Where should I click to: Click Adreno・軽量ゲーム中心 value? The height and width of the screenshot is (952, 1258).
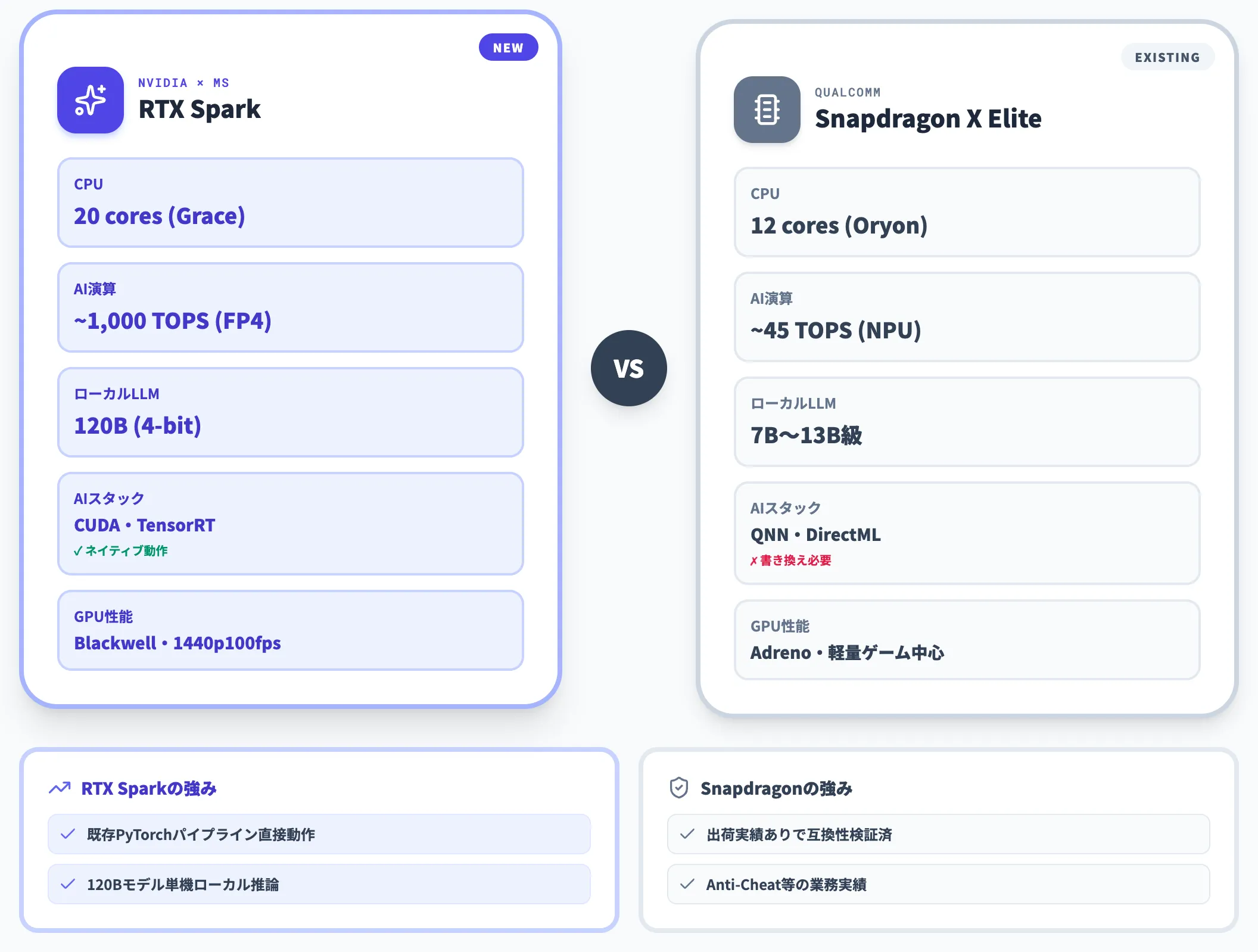tap(847, 653)
